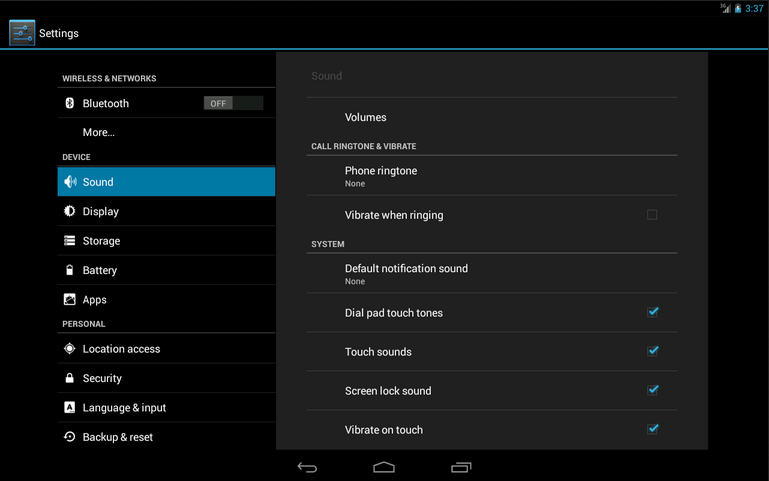Viewport: 769px width, 481px height.
Task: Tap the Home navigation button
Action: tap(384, 467)
